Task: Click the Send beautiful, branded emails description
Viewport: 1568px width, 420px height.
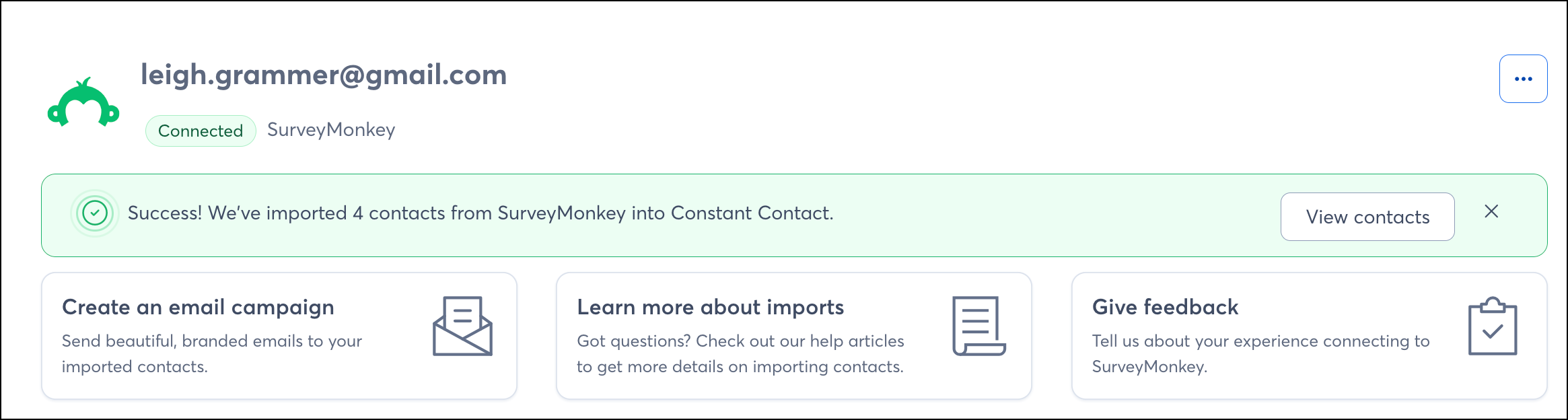Action: click(212, 354)
